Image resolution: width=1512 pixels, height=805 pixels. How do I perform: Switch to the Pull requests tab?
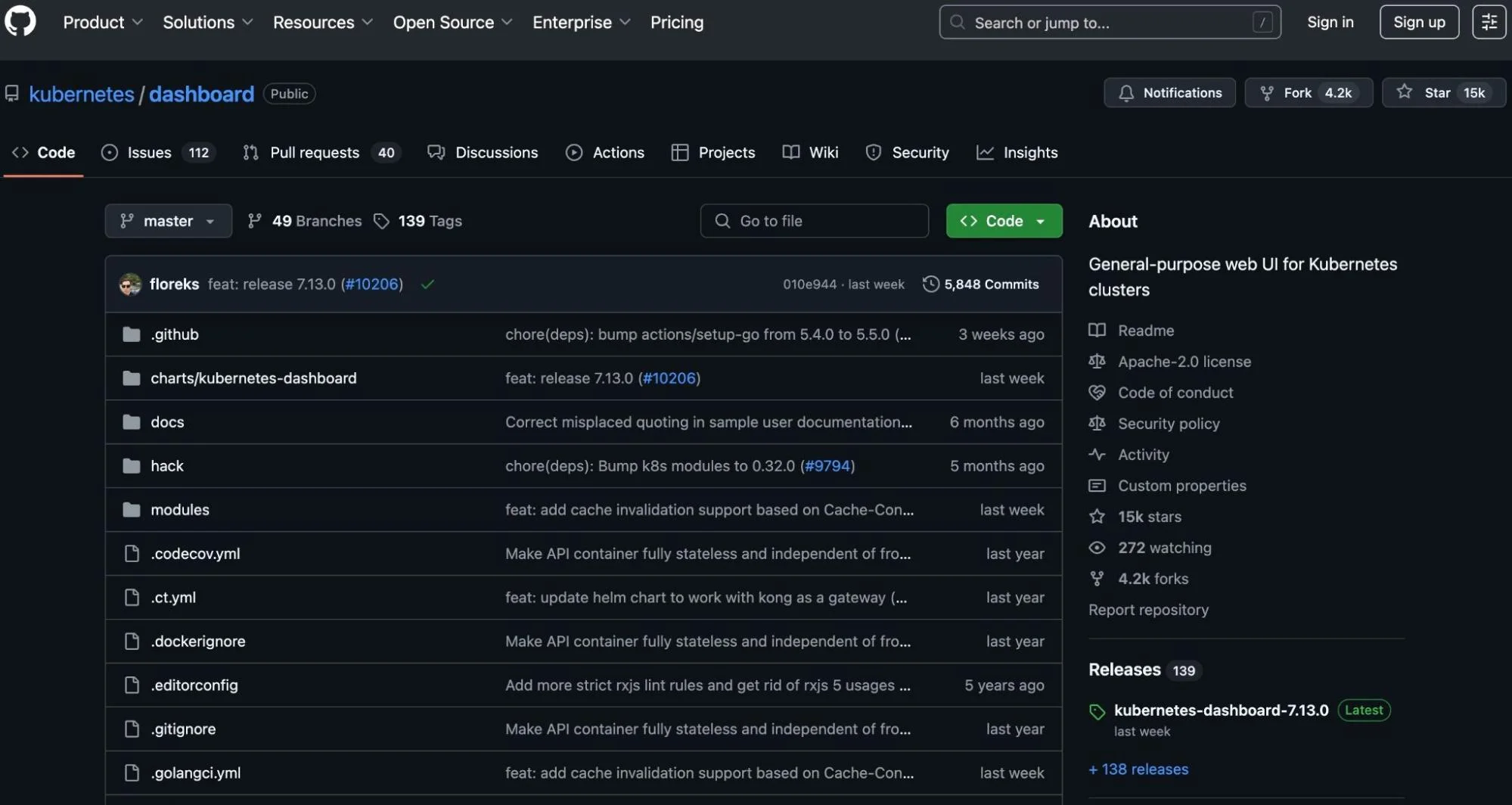[x=321, y=153]
